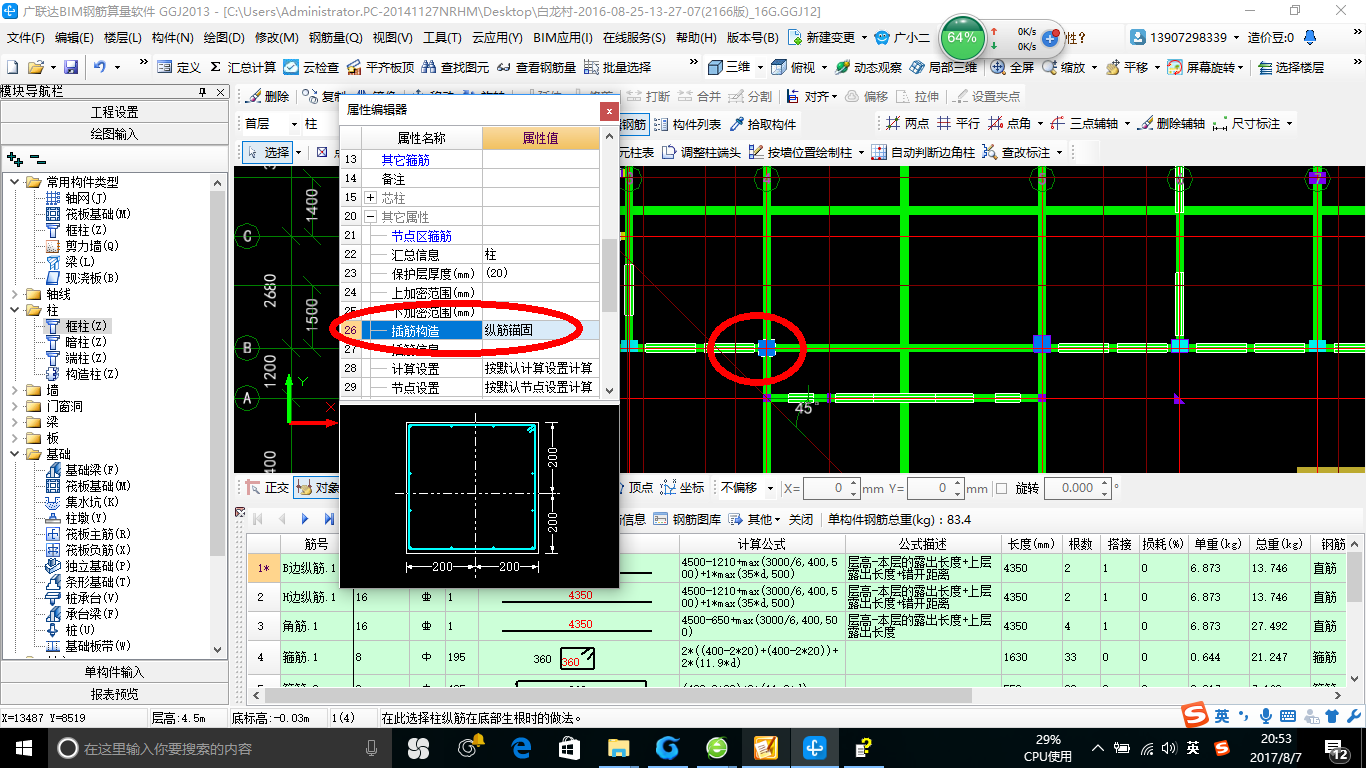Expand the 门窗洞 tree folder
Viewport: 1366px width, 768px height.
[x=15, y=406]
